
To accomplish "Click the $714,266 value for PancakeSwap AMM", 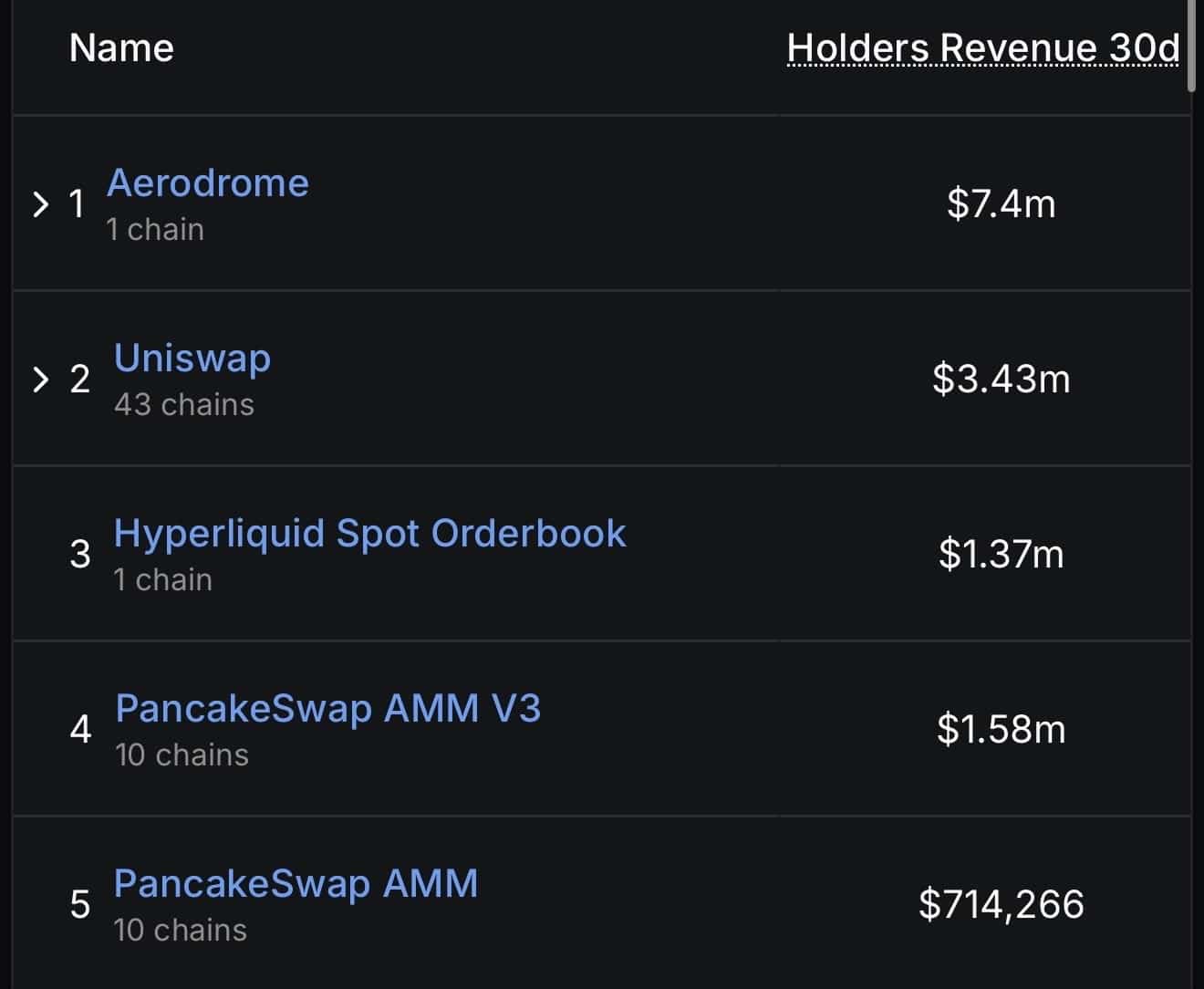I will [1001, 904].
